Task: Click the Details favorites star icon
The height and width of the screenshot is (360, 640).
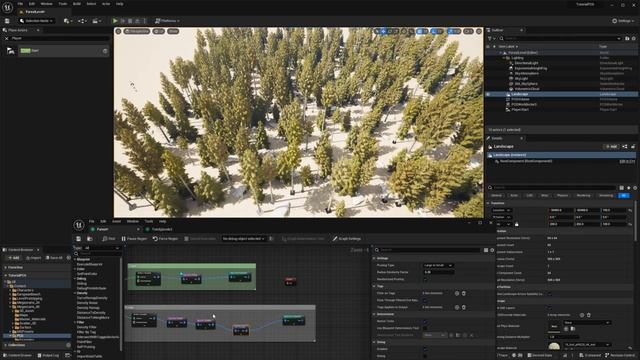Action: coord(629,188)
